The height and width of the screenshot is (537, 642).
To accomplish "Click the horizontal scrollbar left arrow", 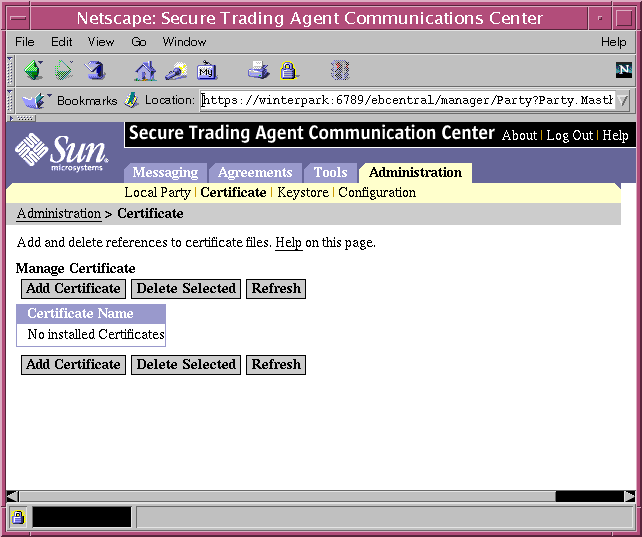I will click(13, 496).
